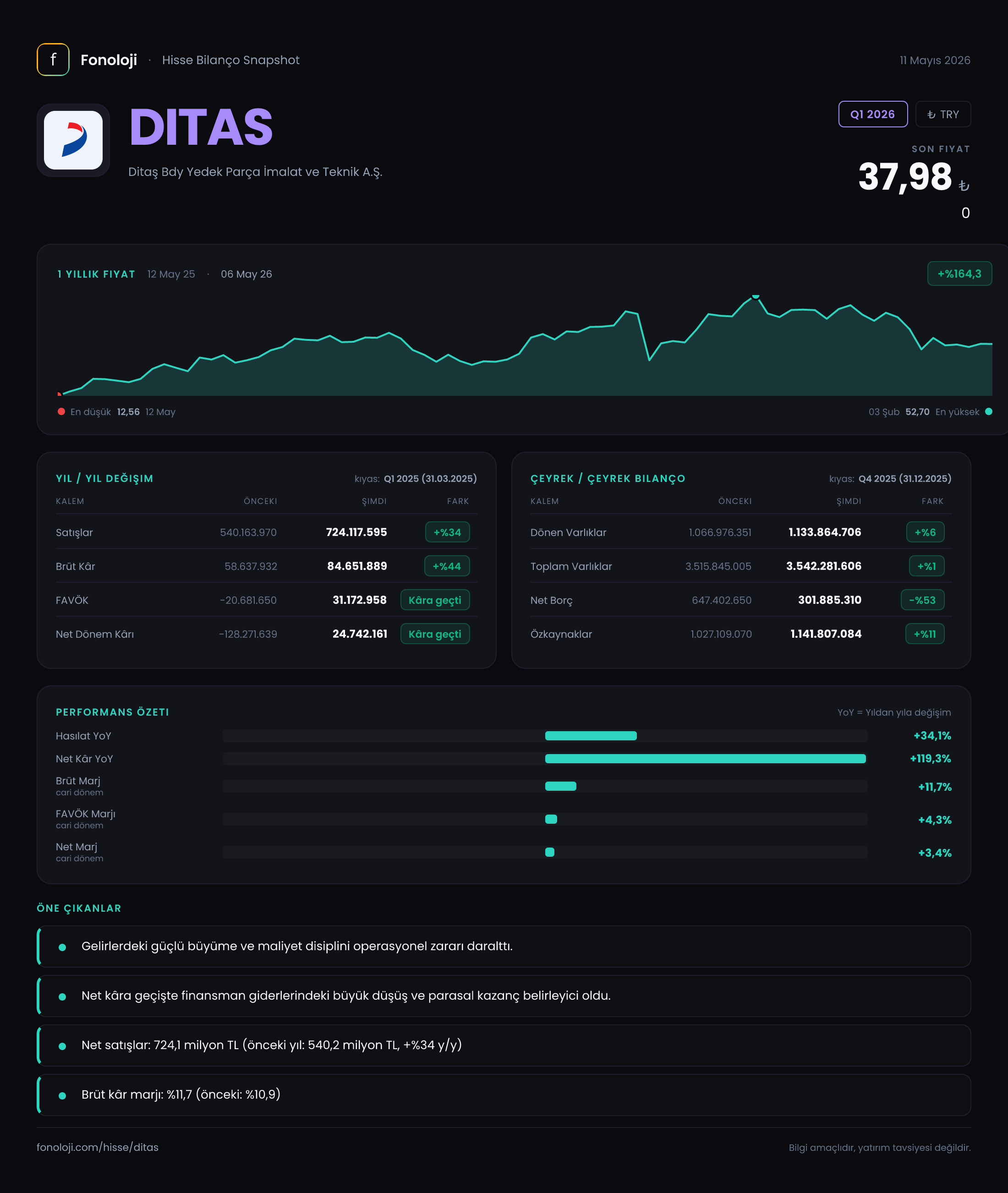Click the Ditaş company full name text
The height and width of the screenshot is (1193, 1008).
coord(255,172)
